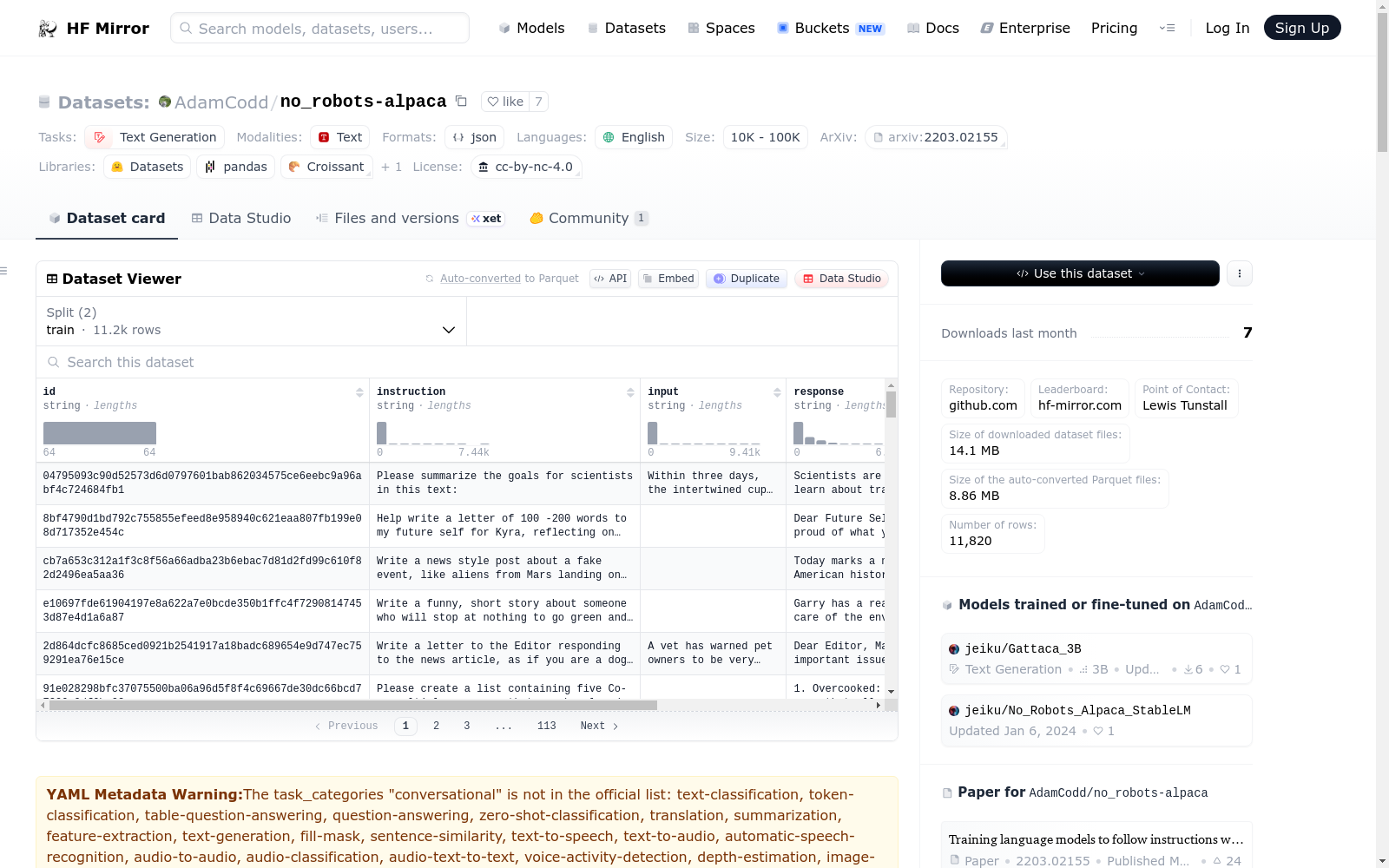
Task: Expand the Use this dataset menu
Action: coord(1080,273)
